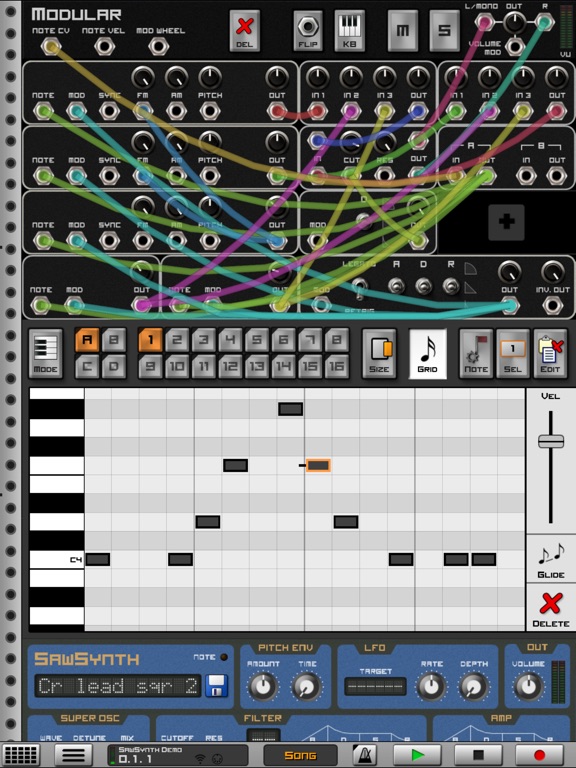Screen dimensions: 576x768
Task: Toggle mute with the M button
Action: click(x=403, y=31)
